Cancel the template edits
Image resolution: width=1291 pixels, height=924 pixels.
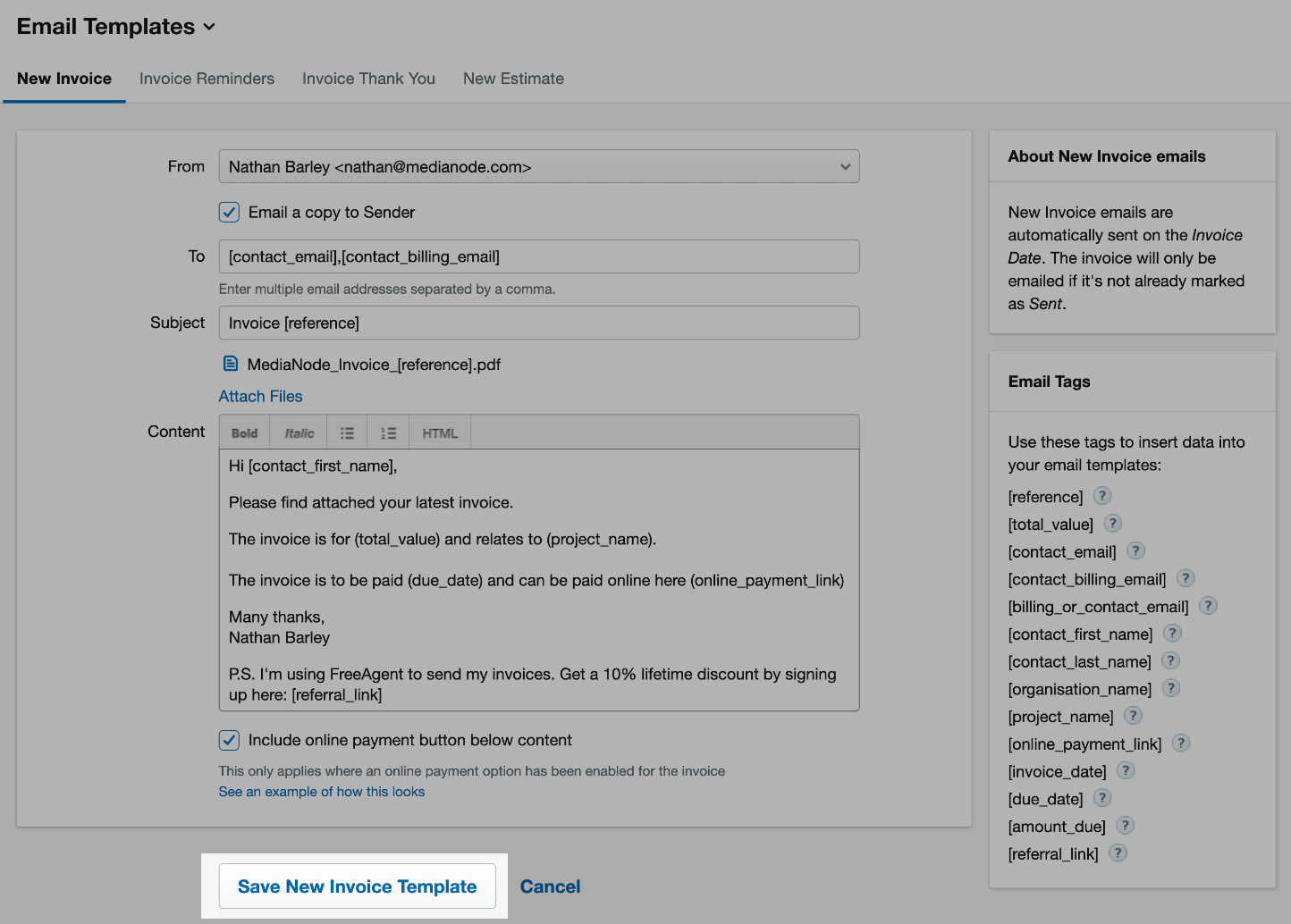click(x=550, y=886)
